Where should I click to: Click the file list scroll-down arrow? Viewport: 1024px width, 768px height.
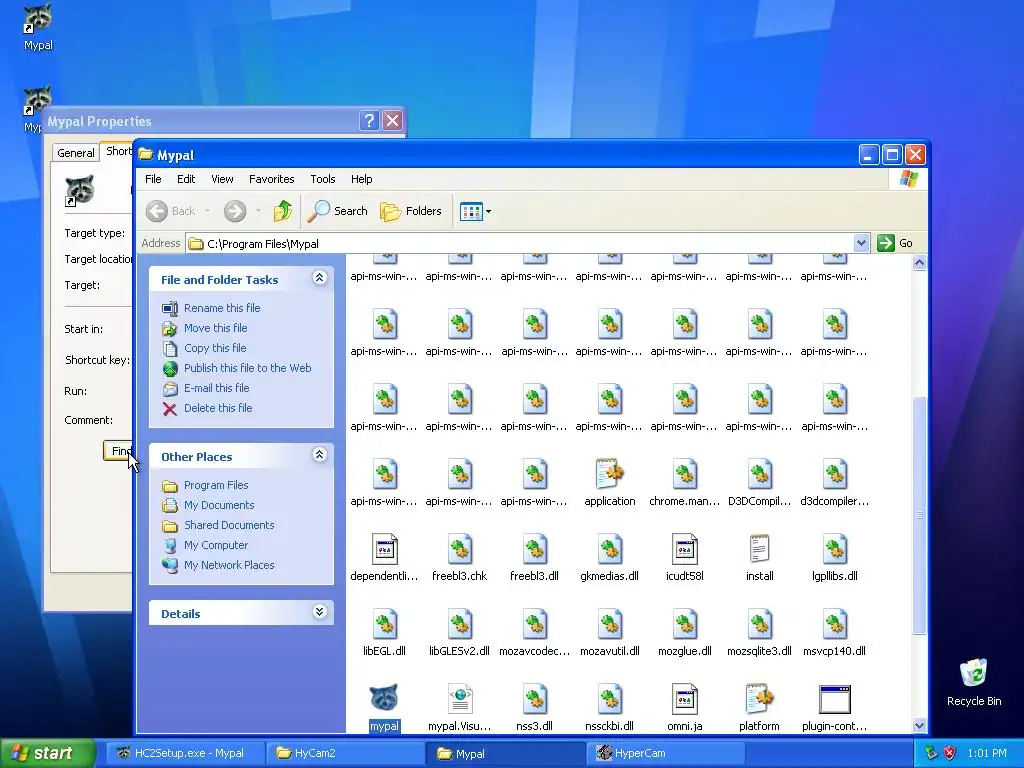click(x=920, y=725)
